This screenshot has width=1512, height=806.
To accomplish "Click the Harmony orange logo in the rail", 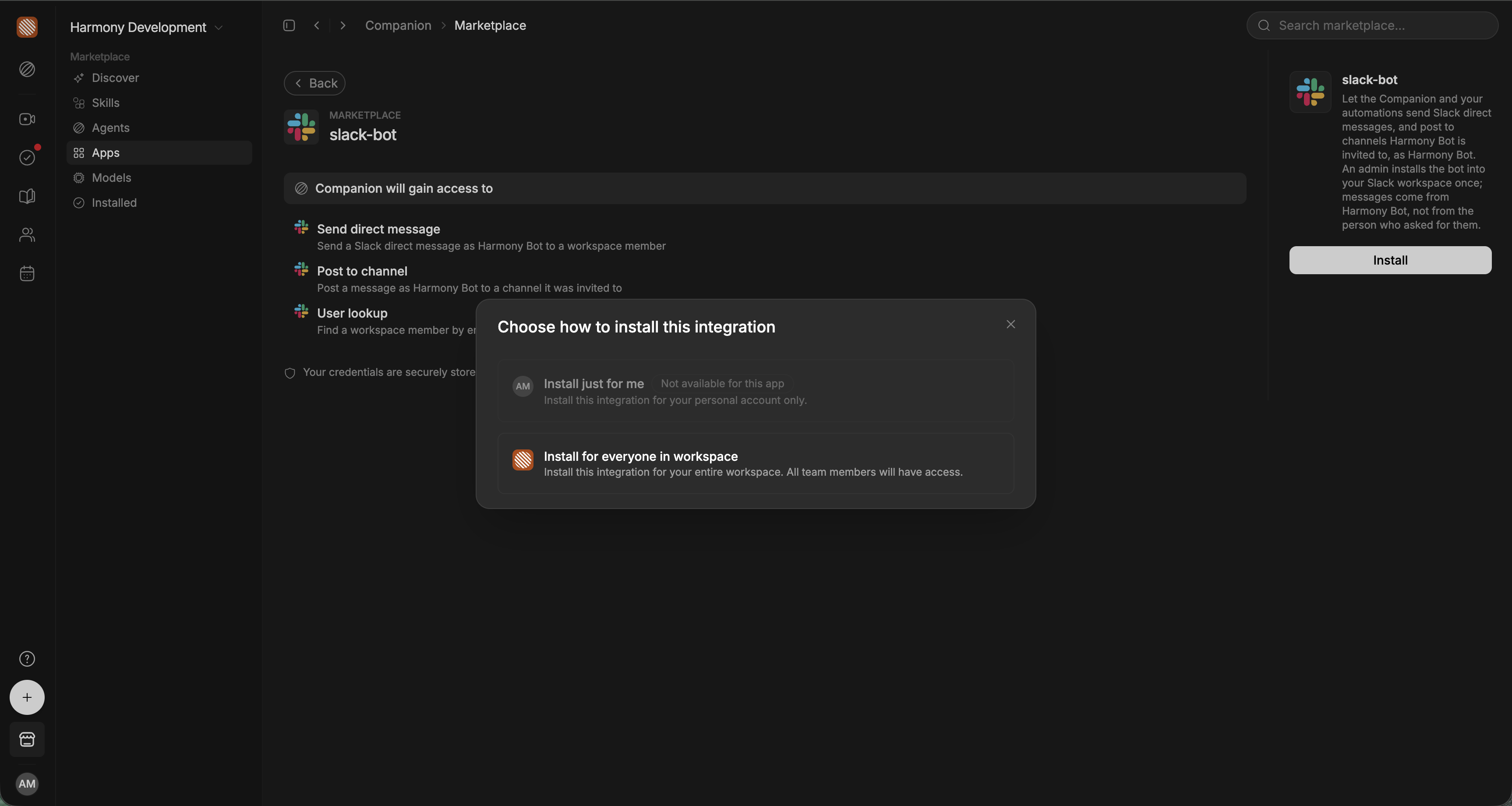I will pos(27,27).
